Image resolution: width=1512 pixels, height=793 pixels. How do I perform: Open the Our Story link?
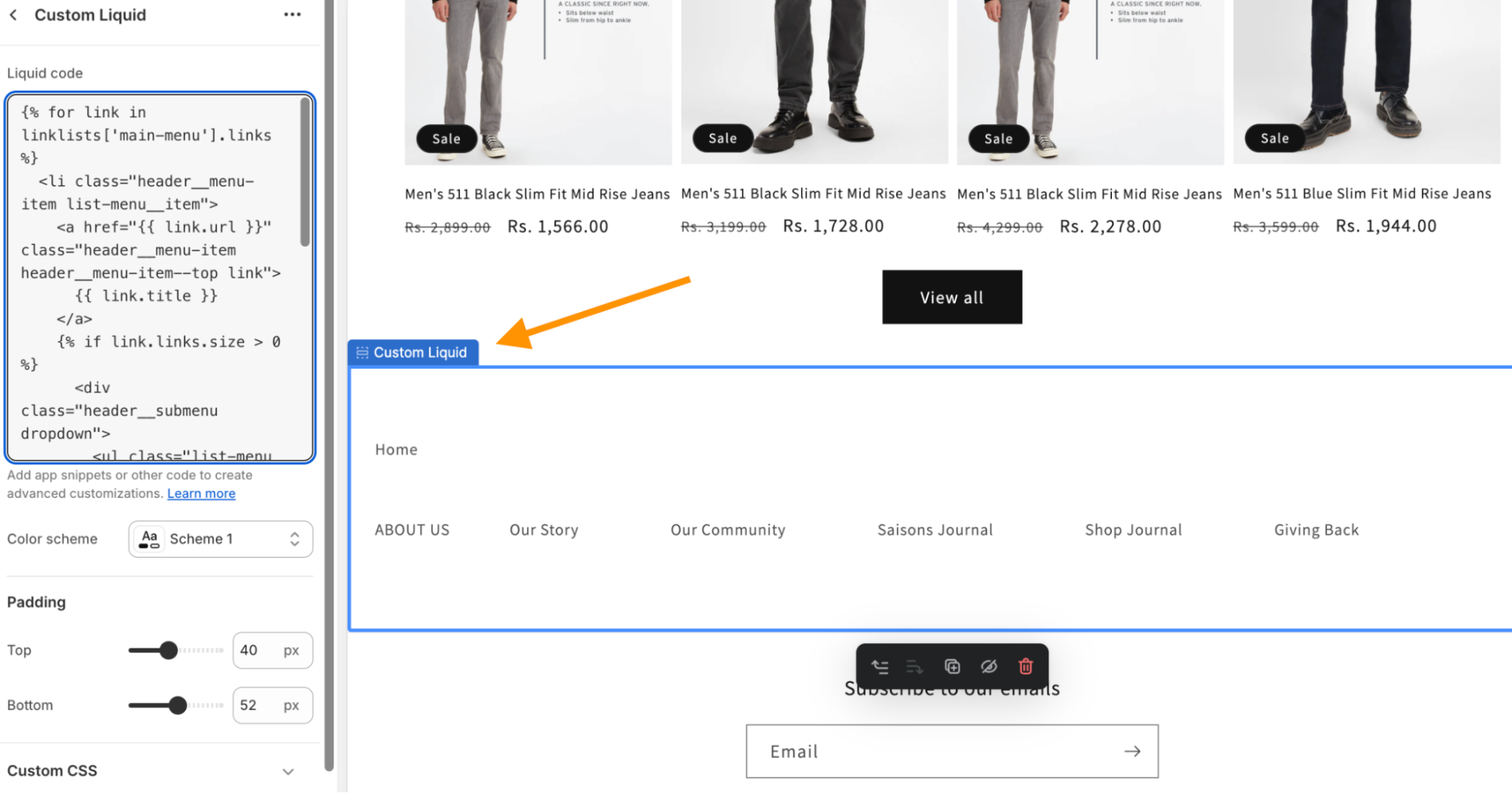[x=544, y=530]
